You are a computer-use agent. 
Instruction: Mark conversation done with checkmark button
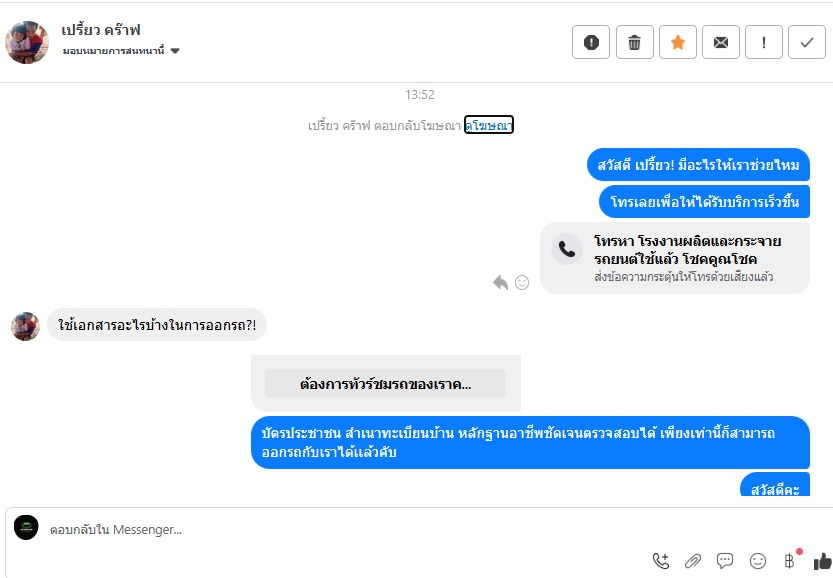pyautogui.click(x=806, y=42)
